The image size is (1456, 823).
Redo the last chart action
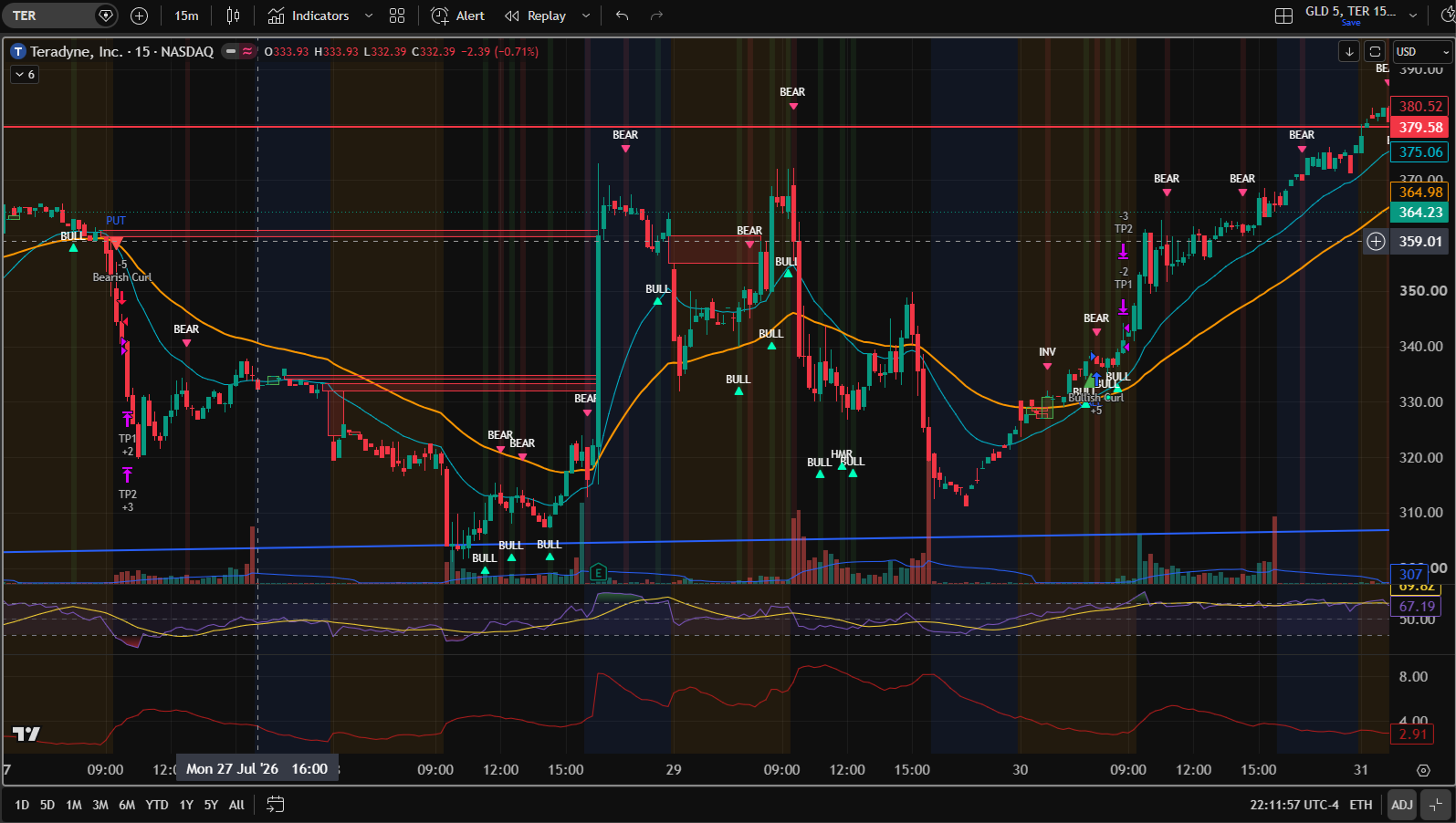[656, 16]
